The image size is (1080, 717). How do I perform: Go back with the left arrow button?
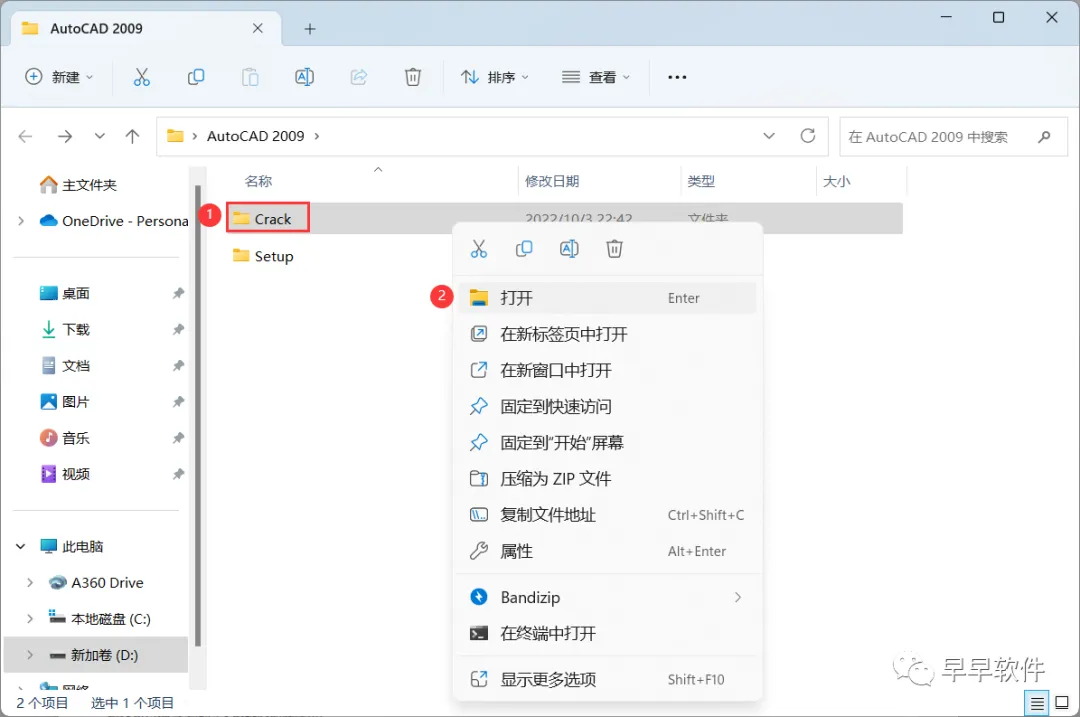point(25,136)
